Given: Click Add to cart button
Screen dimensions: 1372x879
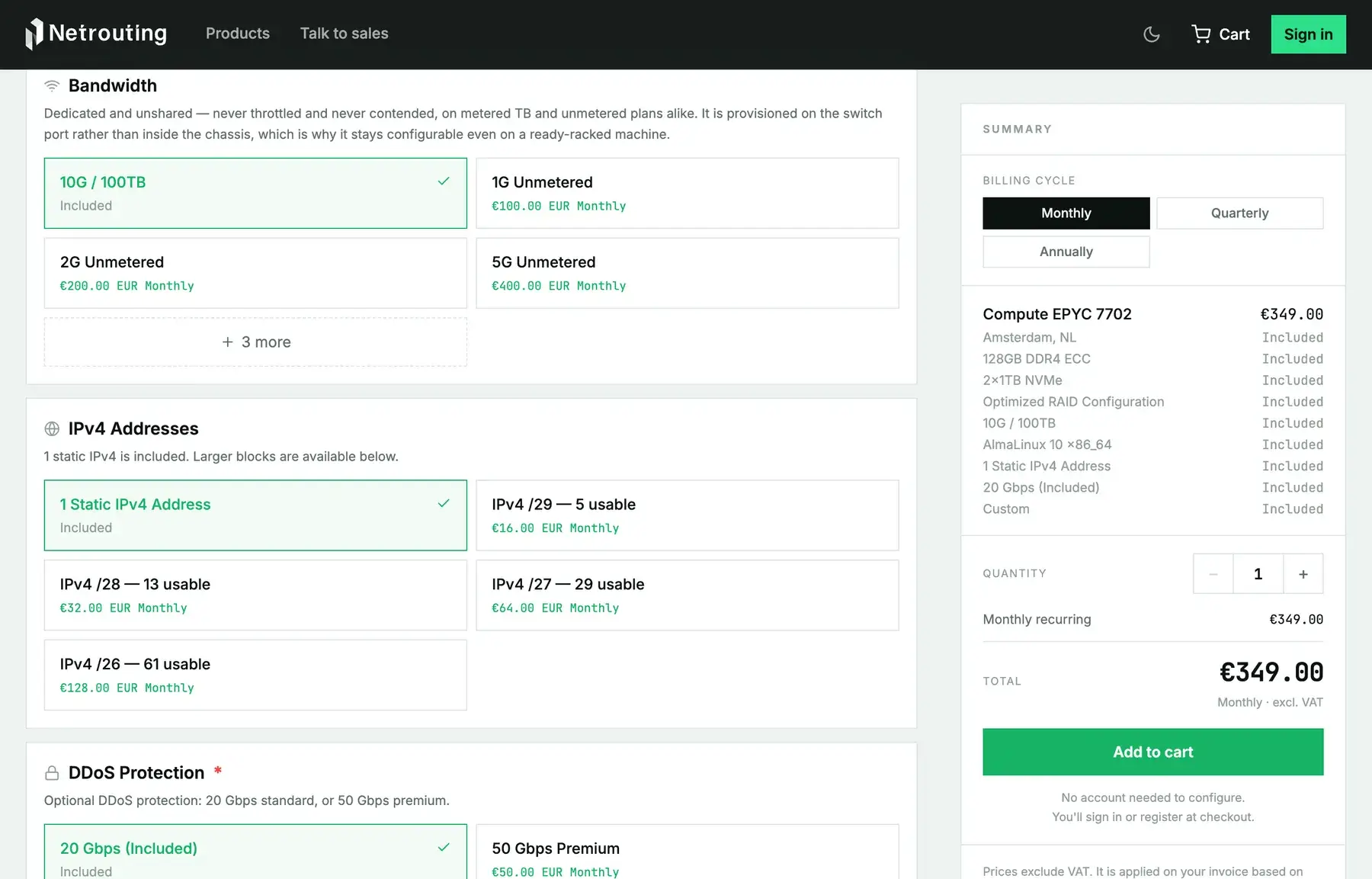Looking at the screenshot, I should tap(1153, 752).
